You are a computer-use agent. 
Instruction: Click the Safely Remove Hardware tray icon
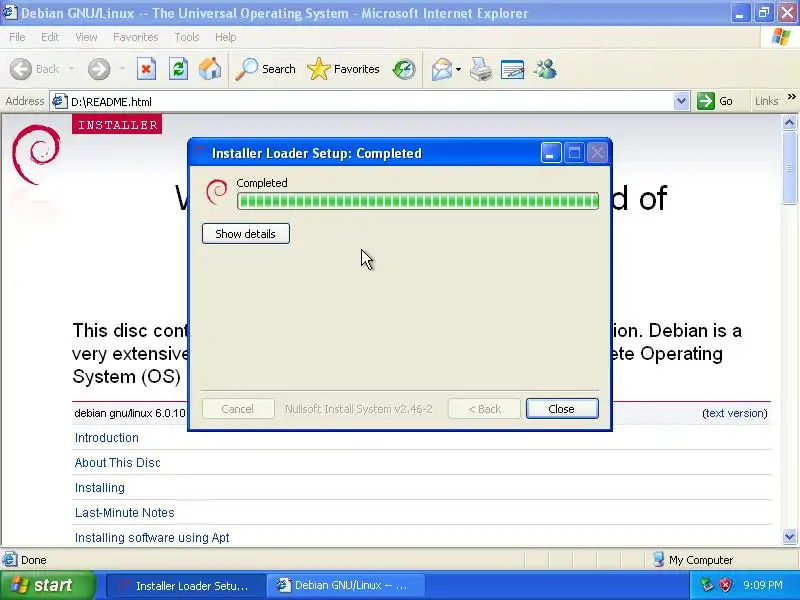tap(707, 585)
